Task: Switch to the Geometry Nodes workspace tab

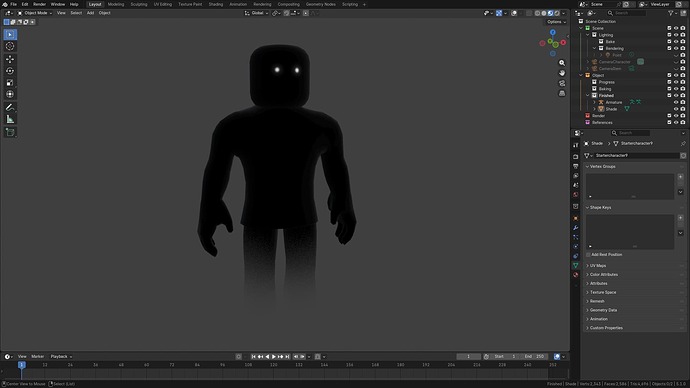Action: point(320,4)
